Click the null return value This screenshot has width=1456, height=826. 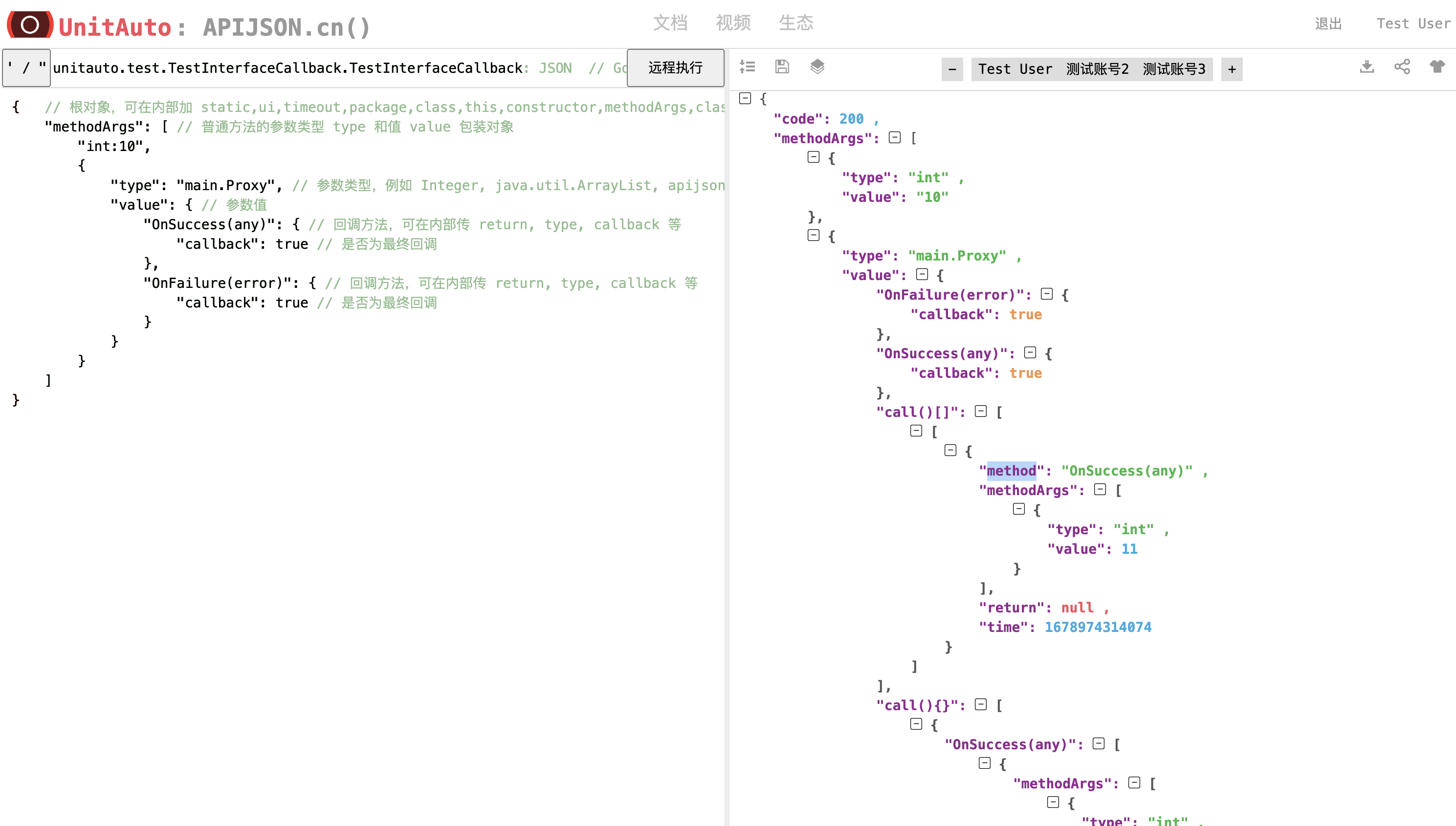(x=1077, y=608)
